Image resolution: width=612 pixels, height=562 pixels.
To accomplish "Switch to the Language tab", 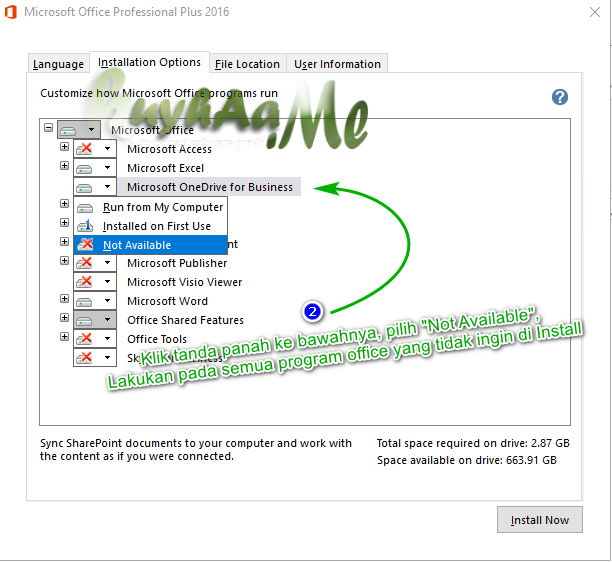I will point(59,64).
